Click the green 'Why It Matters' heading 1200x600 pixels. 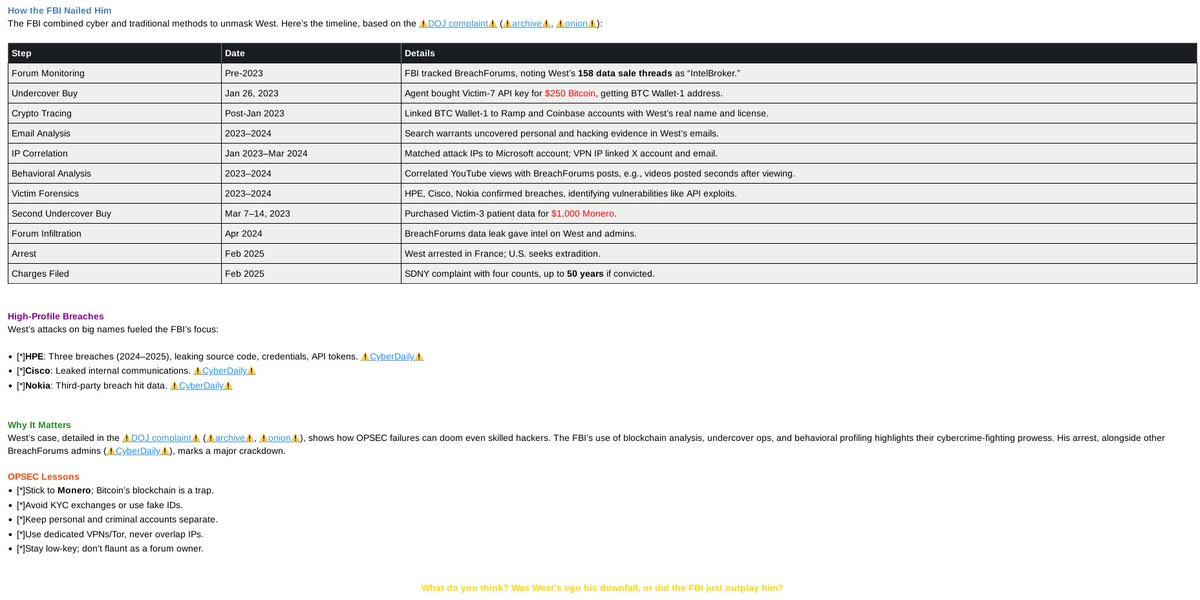(39, 425)
